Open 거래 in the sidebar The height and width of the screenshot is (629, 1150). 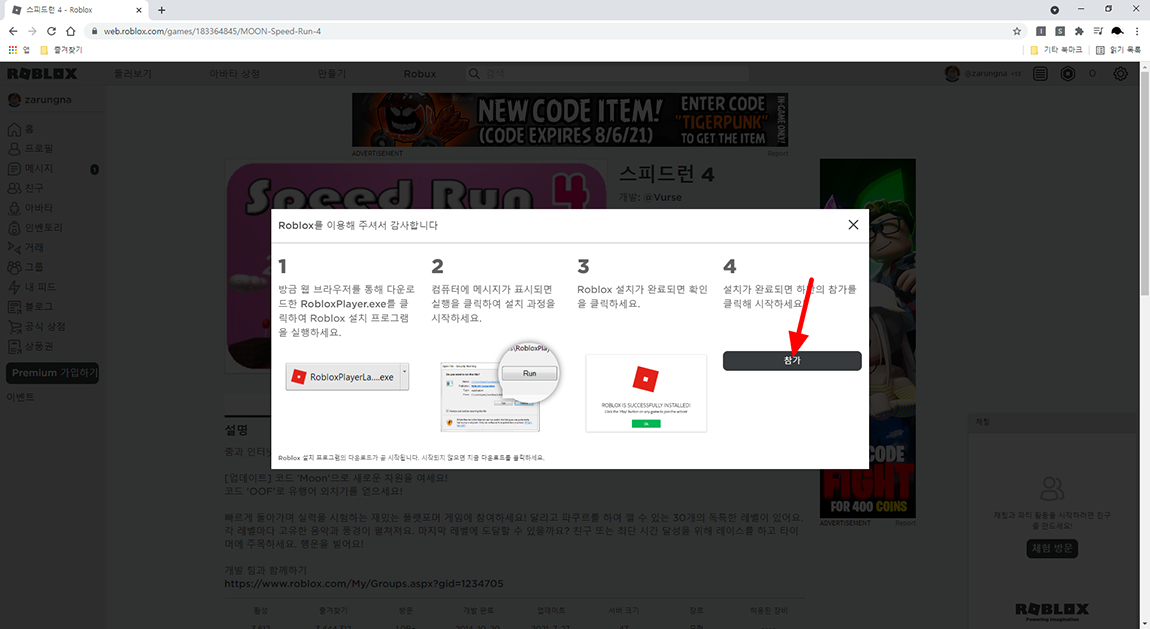[25, 248]
